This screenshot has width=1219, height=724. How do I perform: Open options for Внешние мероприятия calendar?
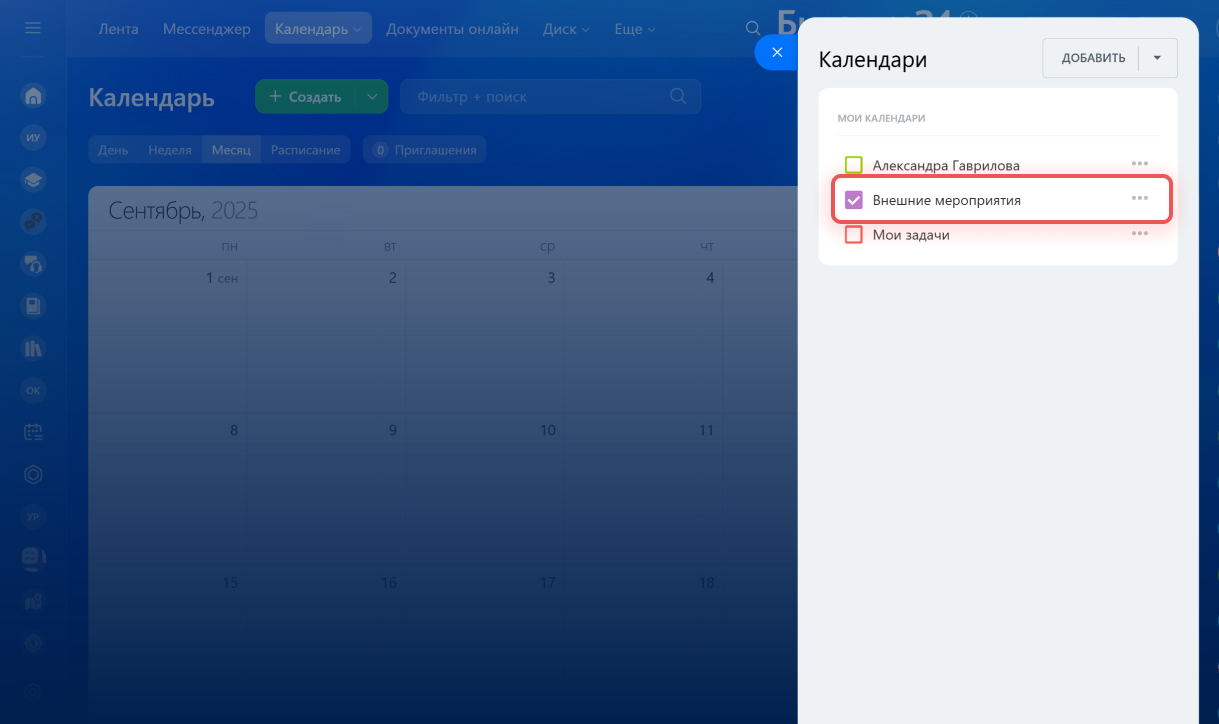(1139, 199)
